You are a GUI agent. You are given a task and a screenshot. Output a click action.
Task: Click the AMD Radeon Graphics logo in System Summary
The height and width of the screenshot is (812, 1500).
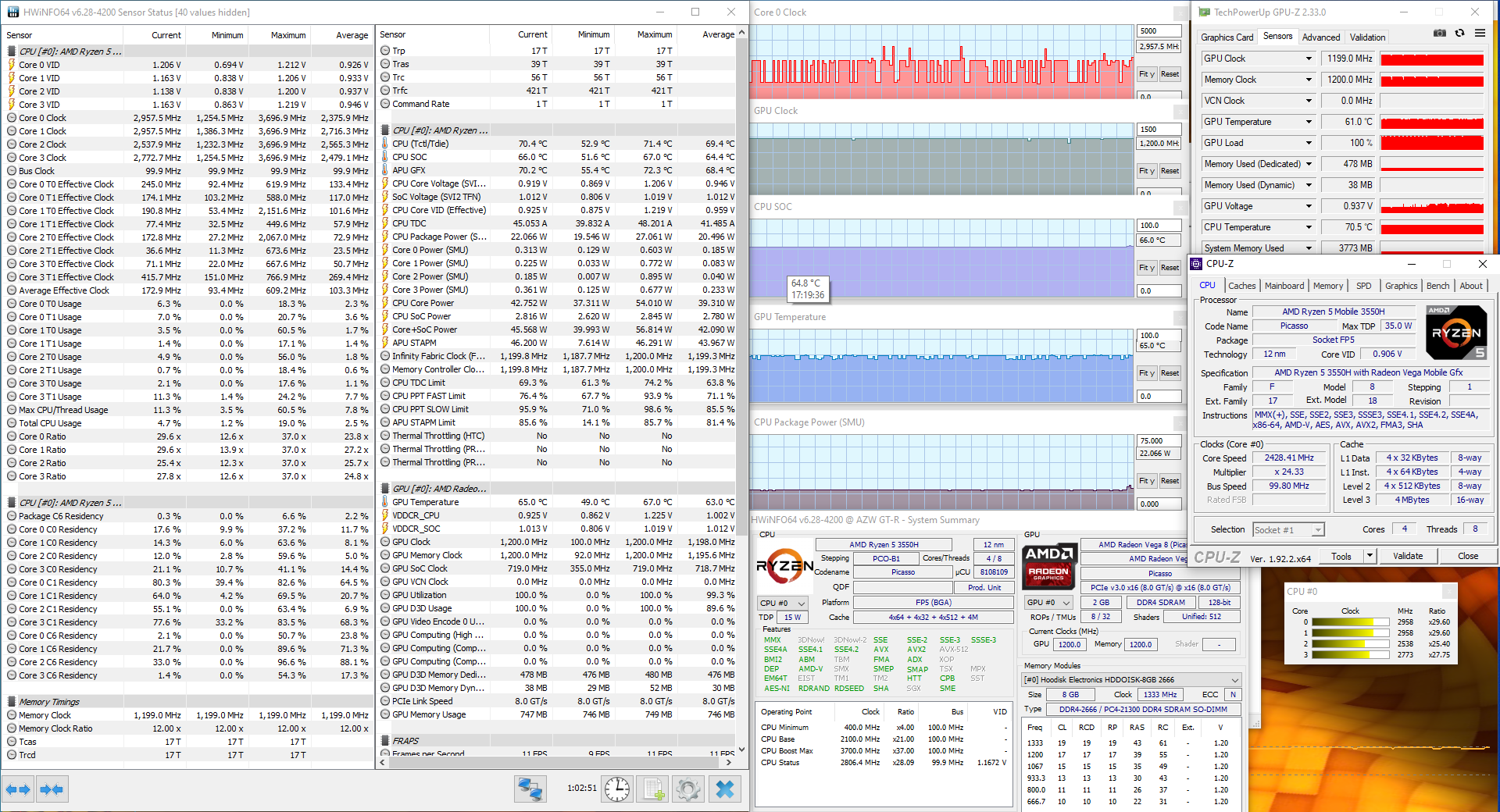click(x=1049, y=565)
